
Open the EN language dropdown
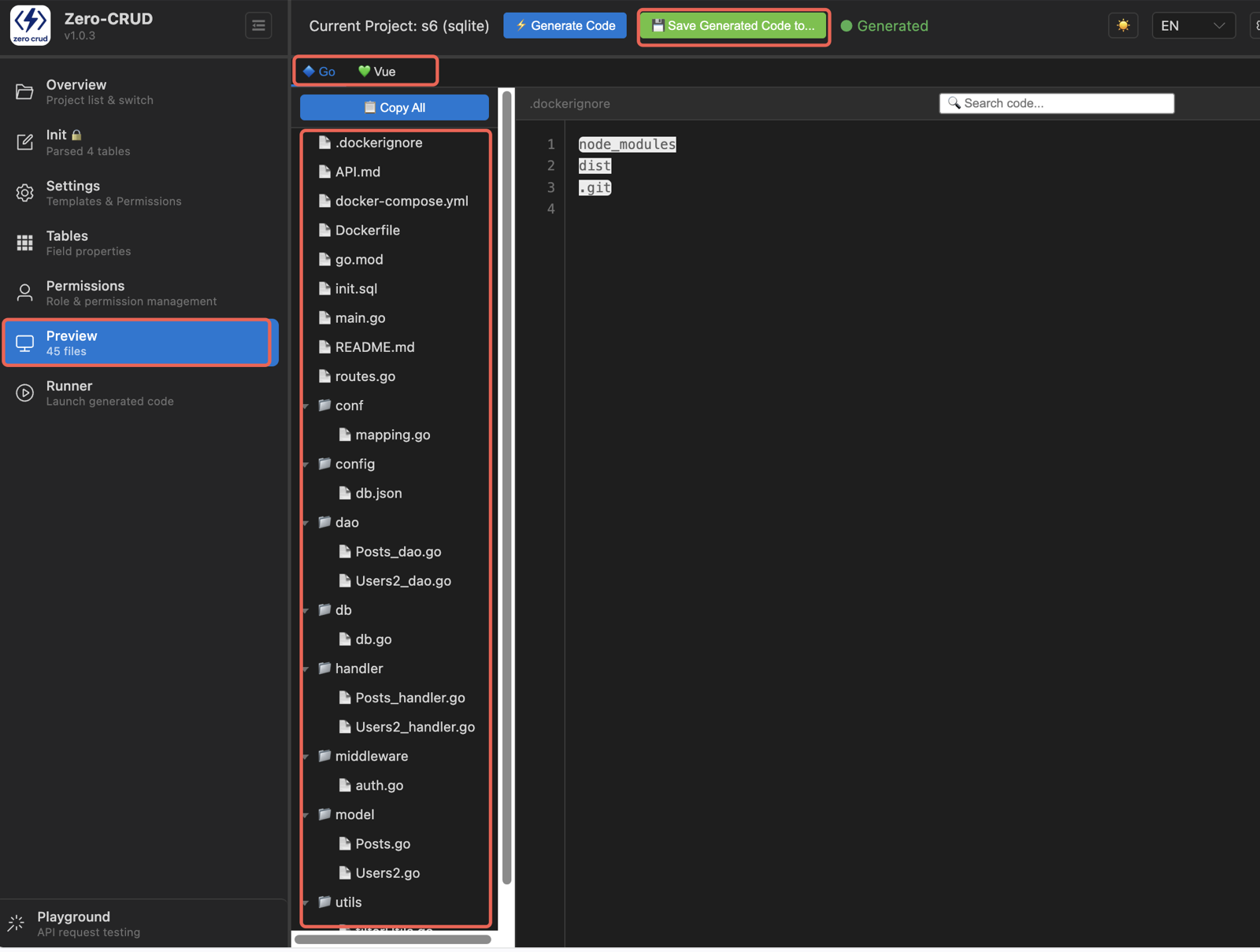tap(1193, 26)
